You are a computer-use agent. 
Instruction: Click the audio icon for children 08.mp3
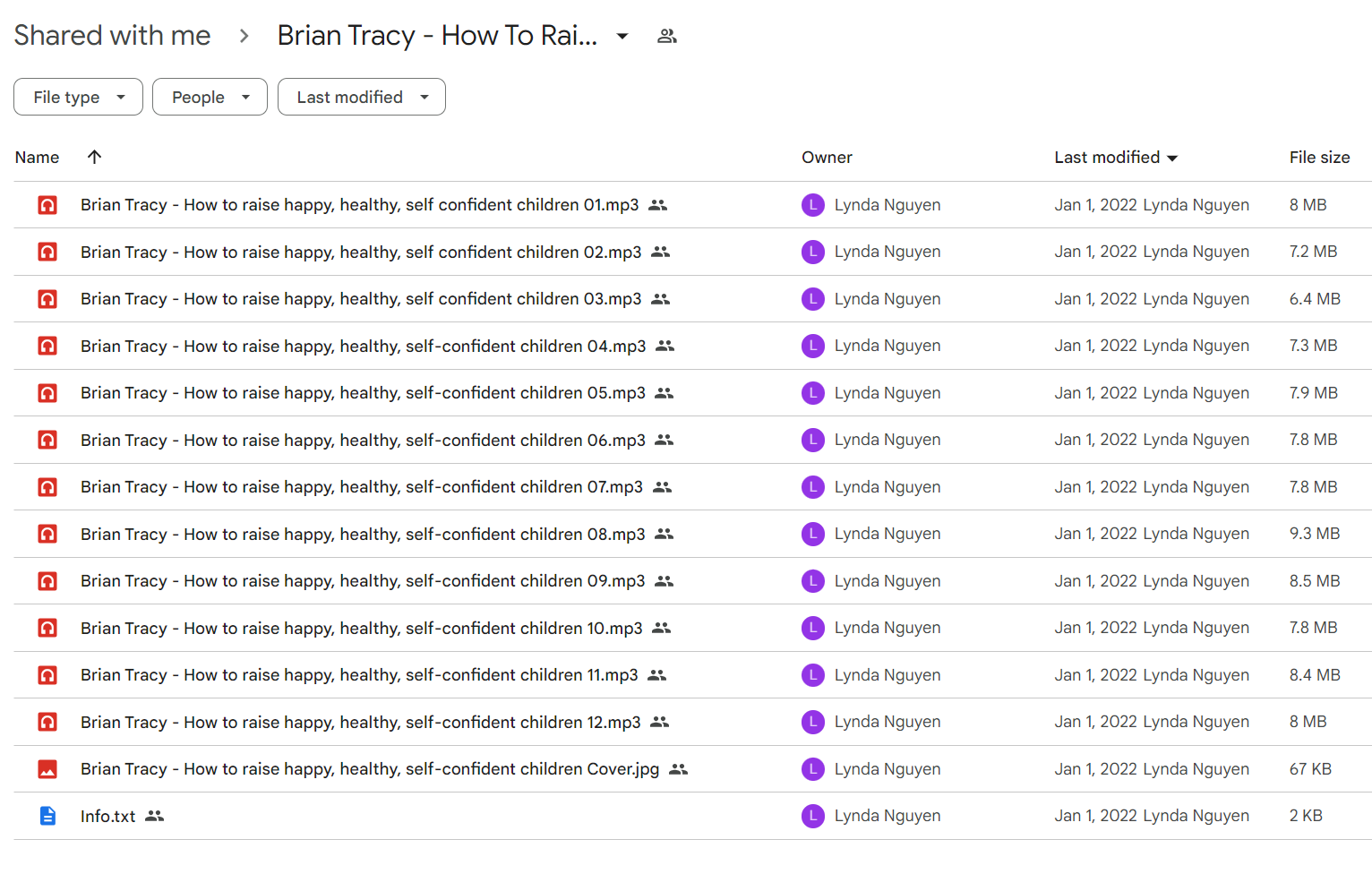(x=47, y=534)
